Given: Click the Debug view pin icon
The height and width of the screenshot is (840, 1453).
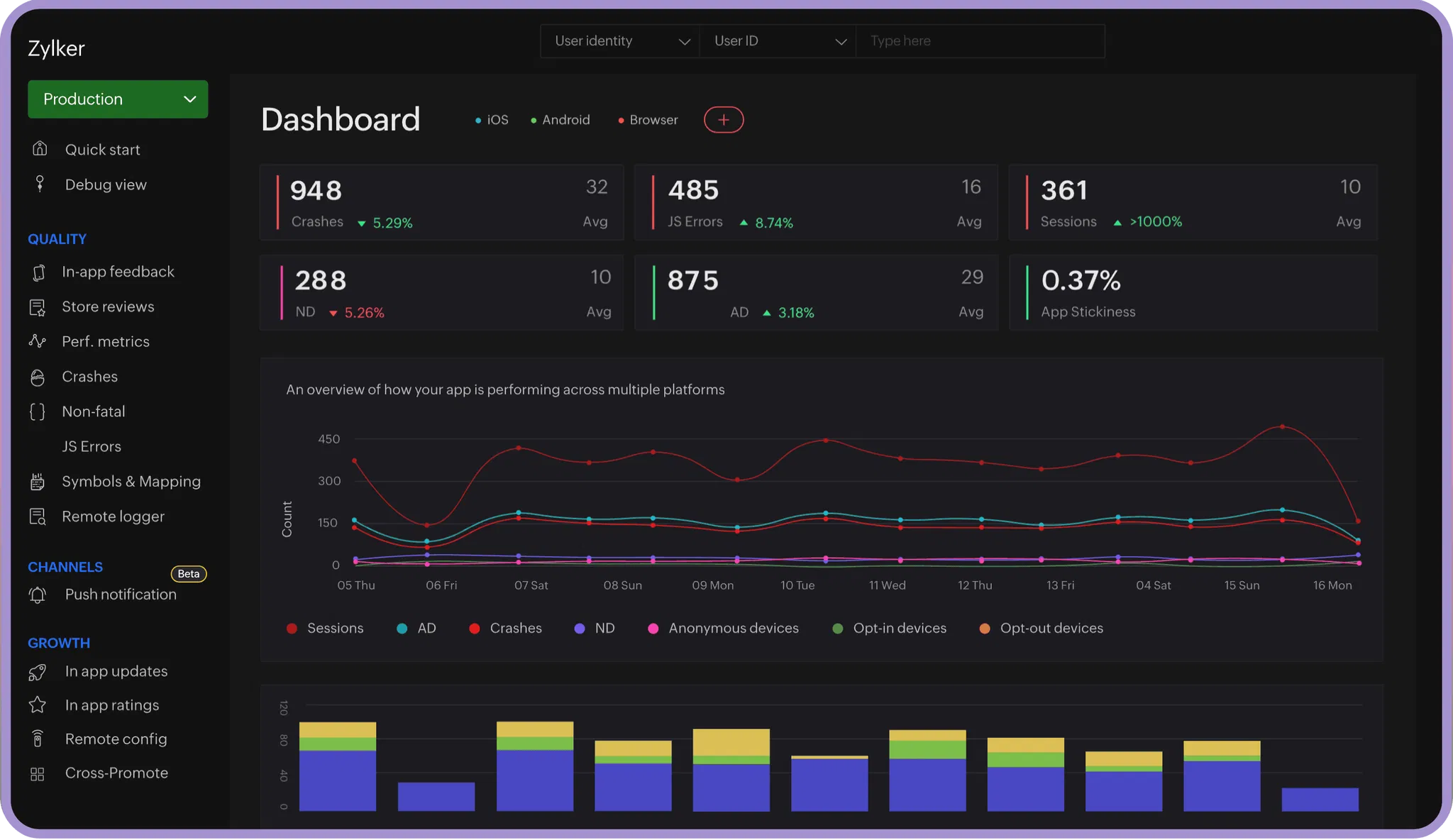Looking at the screenshot, I should click(40, 184).
